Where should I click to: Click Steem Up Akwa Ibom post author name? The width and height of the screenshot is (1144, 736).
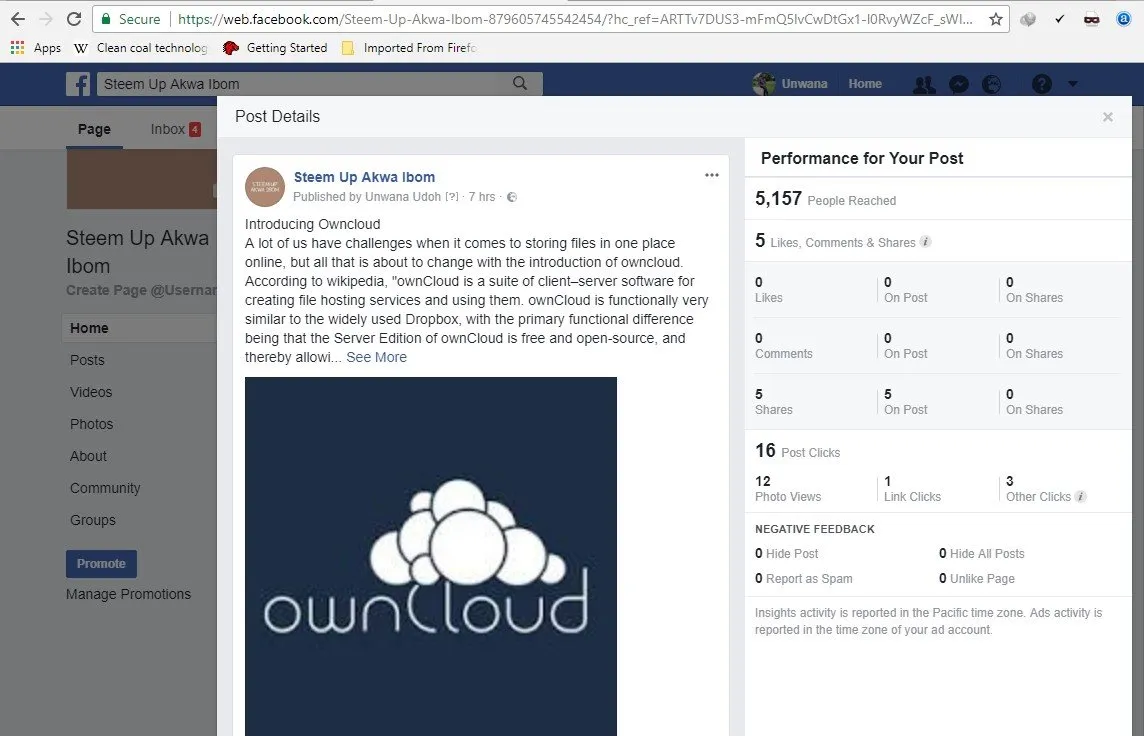[x=364, y=177]
